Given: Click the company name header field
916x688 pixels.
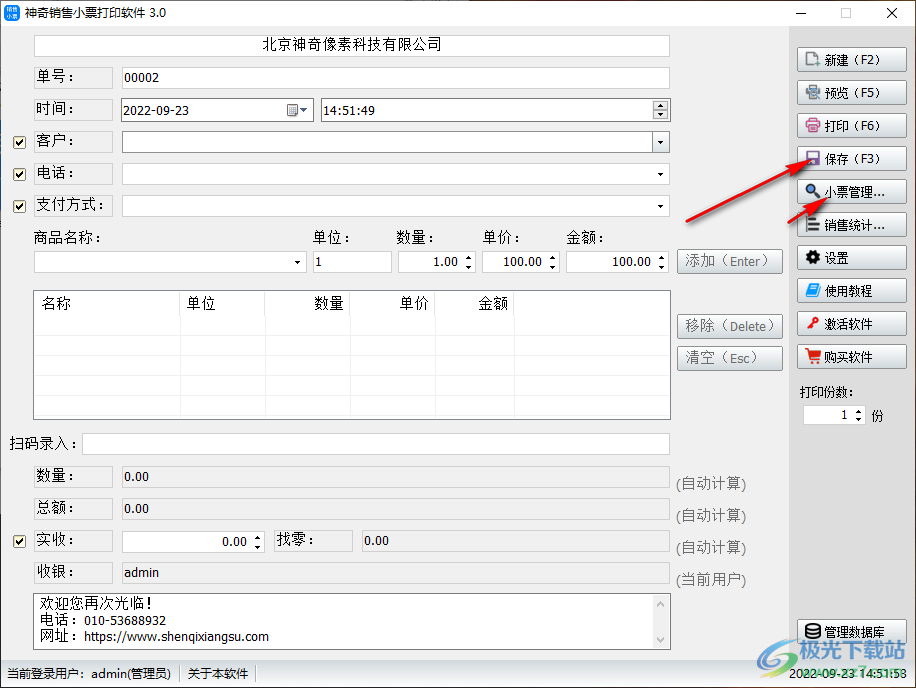Looking at the screenshot, I should click(352, 45).
